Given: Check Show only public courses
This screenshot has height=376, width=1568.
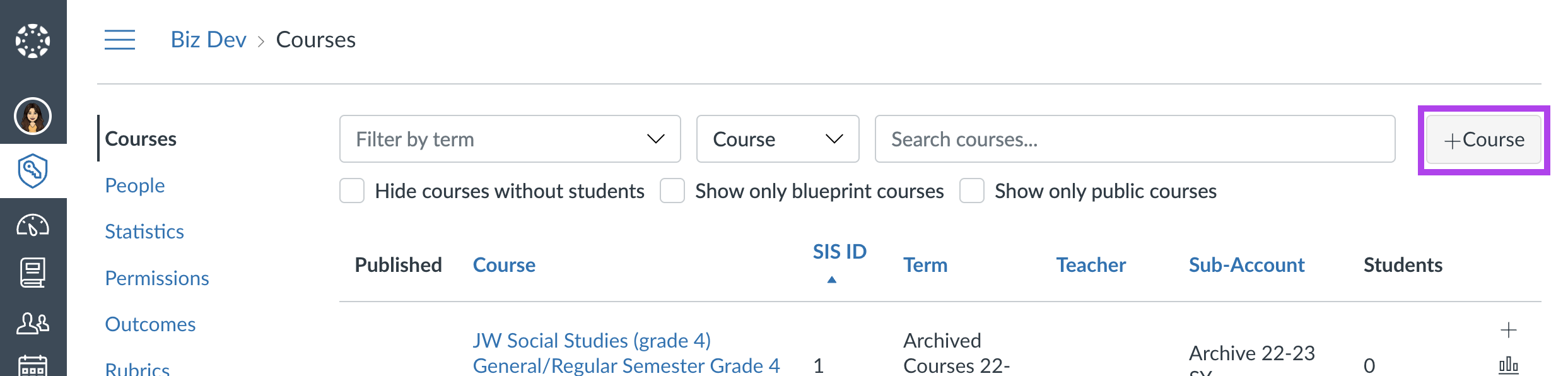Looking at the screenshot, I should pos(972,191).
